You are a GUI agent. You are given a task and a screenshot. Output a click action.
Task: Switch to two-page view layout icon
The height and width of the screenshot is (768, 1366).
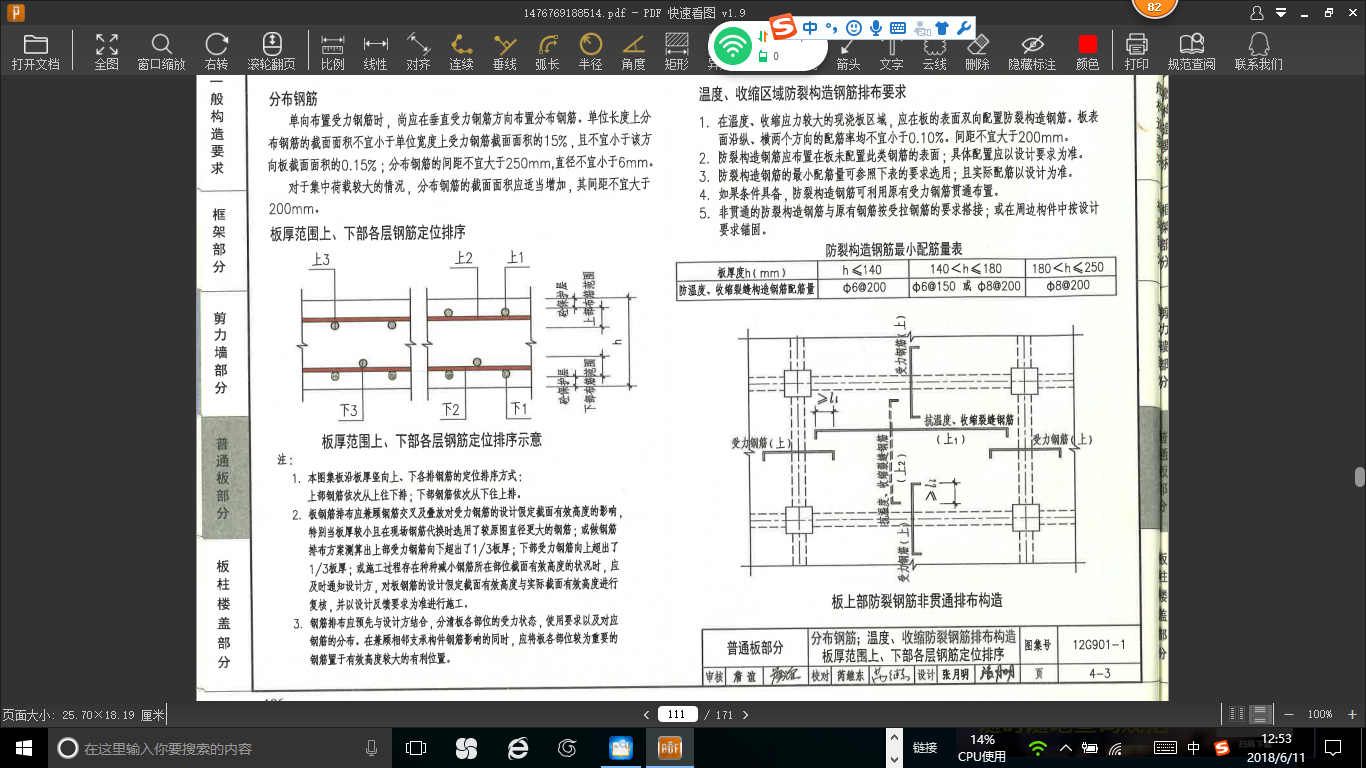point(1237,714)
